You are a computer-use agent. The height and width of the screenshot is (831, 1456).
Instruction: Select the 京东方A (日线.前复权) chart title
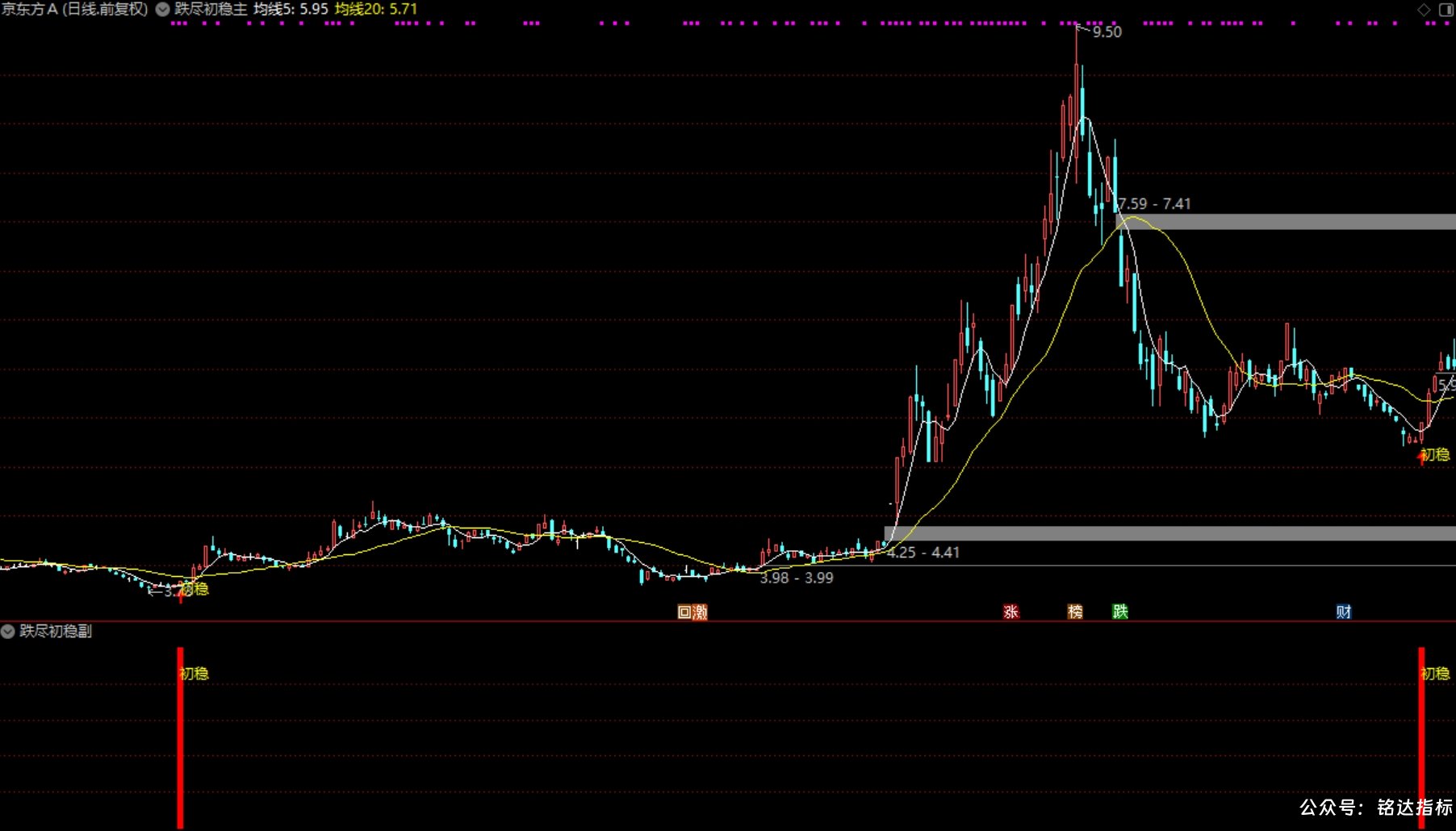click(75, 10)
